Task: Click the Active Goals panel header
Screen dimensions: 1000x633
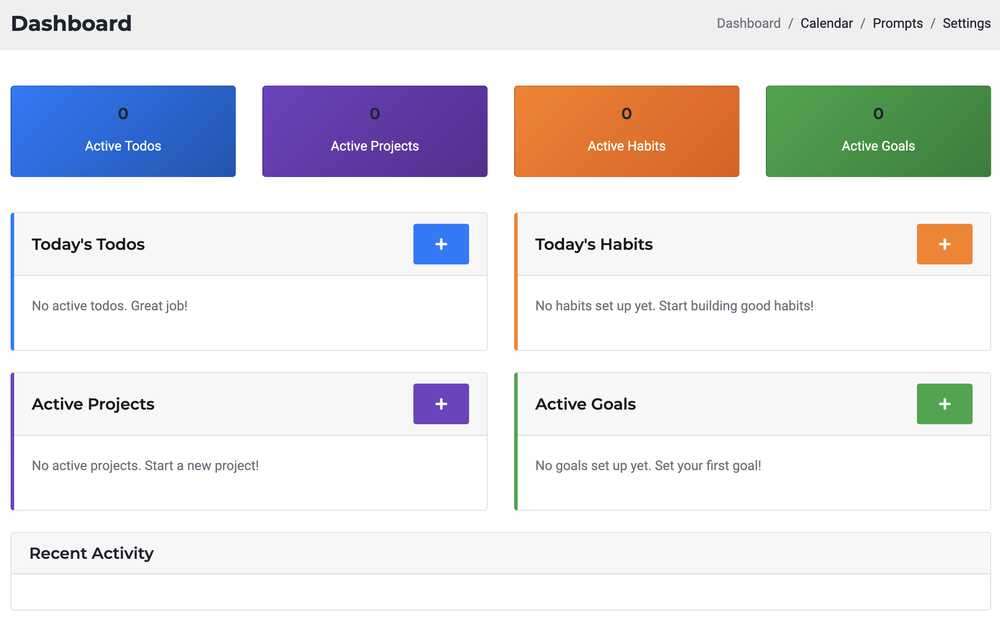Action: tap(585, 404)
